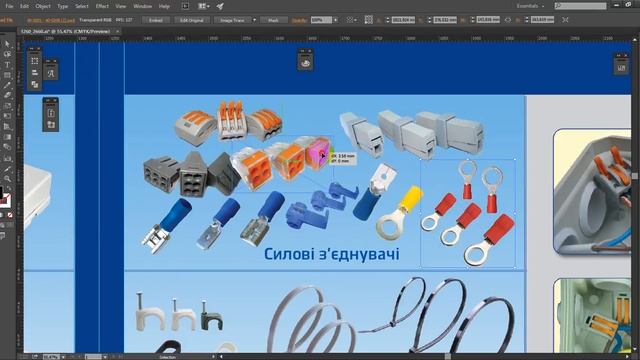Select the yellow ring terminal image

399,212
